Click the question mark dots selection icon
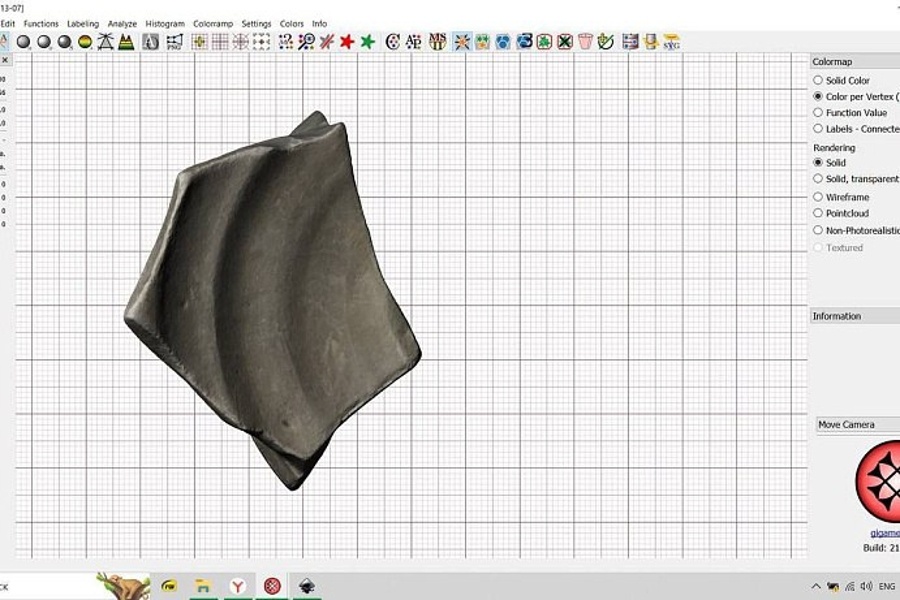The width and height of the screenshot is (900, 600). [x=285, y=42]
